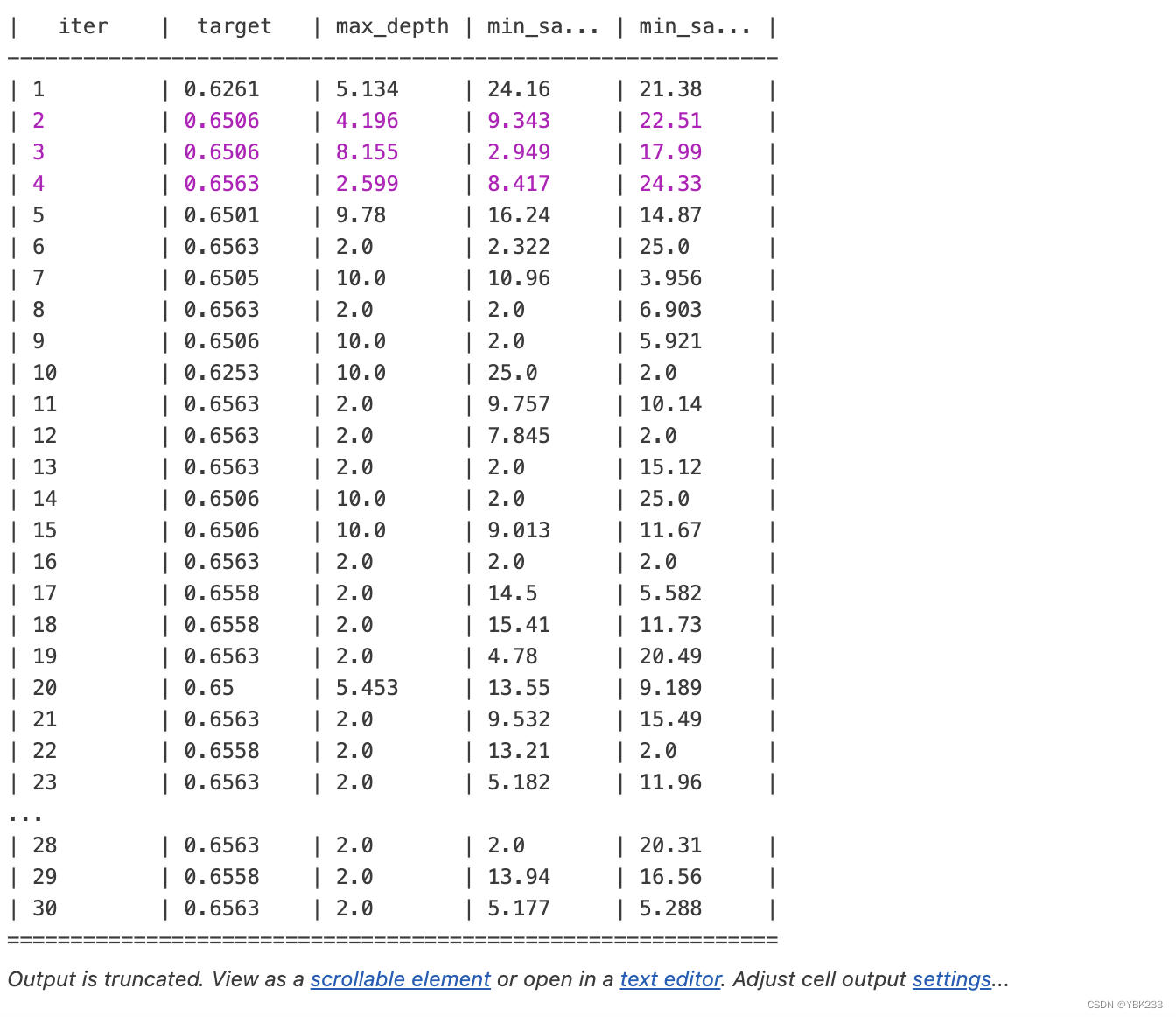Click highlighted value 9.343

519,121
